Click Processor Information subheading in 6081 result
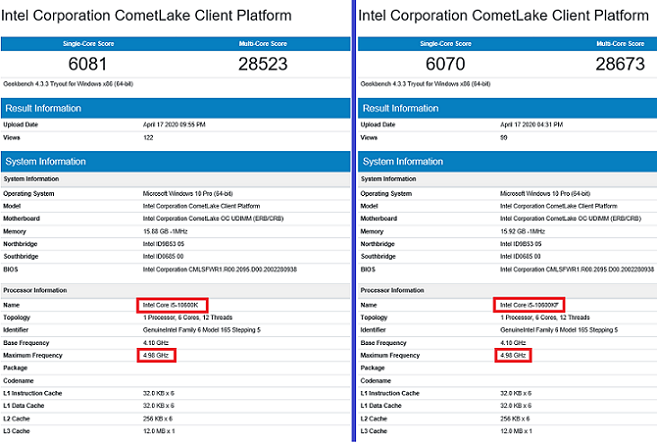 [x=35, y=290]
